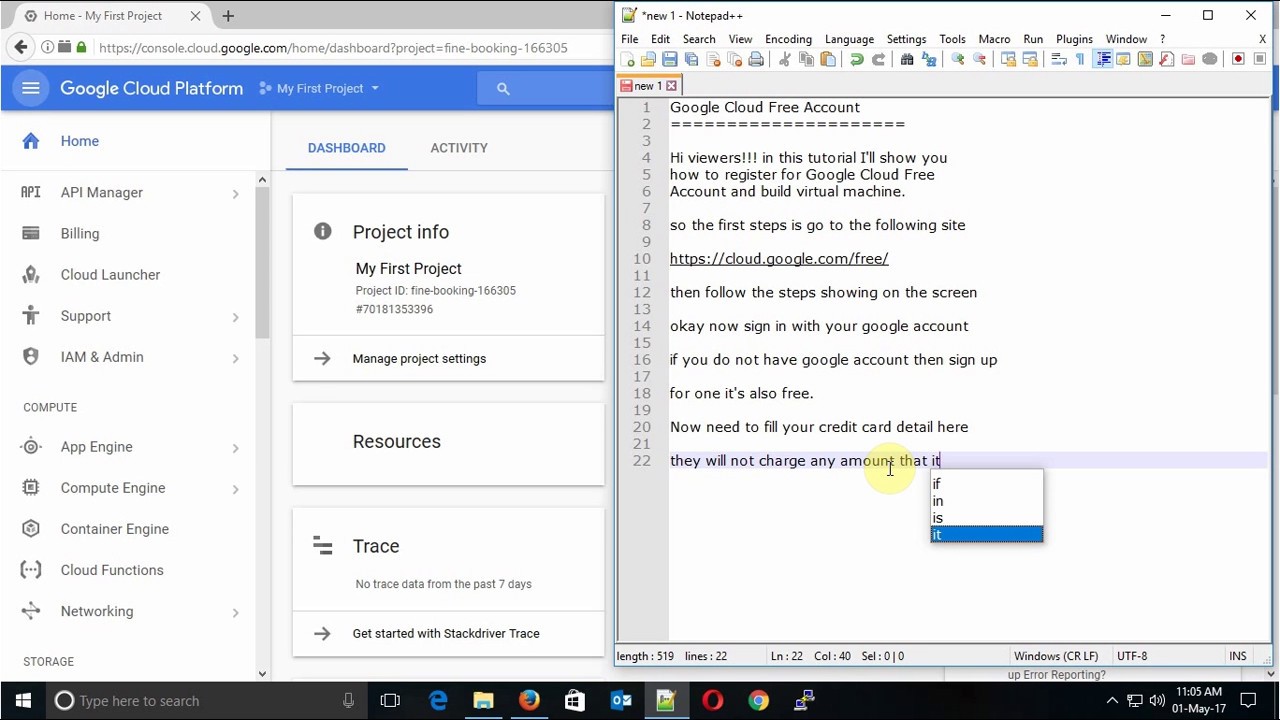Expand the Networking submenu arrow
Screen dimensions: 1280x720
click(236, 612)
